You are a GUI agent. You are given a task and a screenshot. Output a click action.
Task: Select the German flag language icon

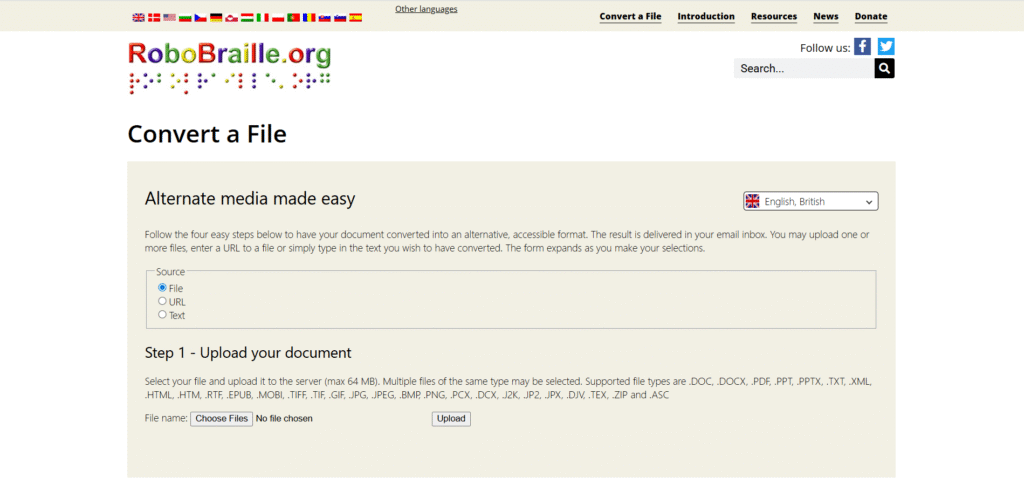pyautogui.click(x=216, y=18)
